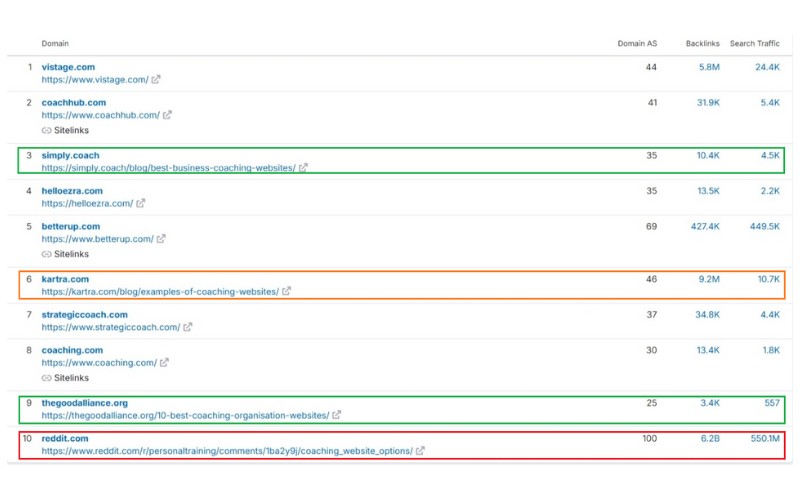The width and height of the screenshot is (800, 500).
Task: Click strategiccoach.com backlinks value 34.8K
Action: coord(708,315)
